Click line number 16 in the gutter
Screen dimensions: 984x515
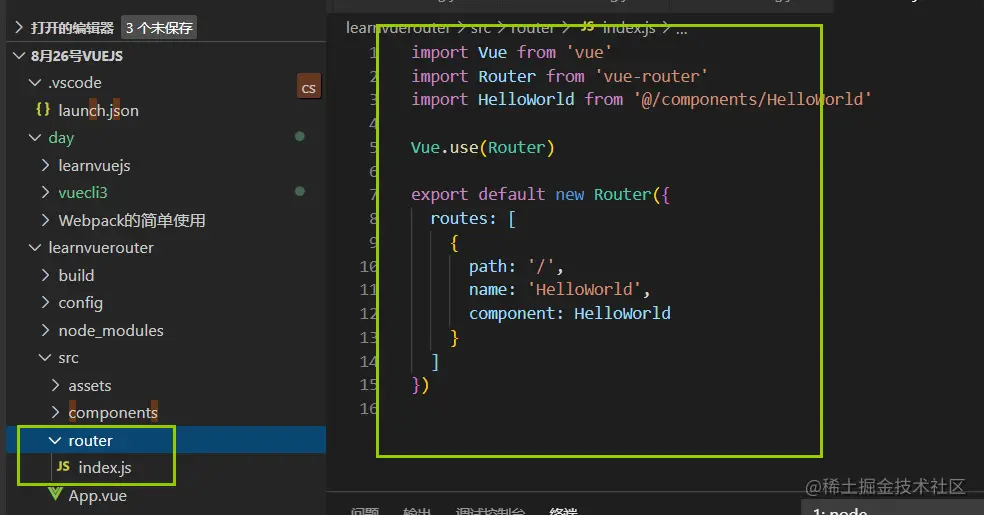(368, 408)
